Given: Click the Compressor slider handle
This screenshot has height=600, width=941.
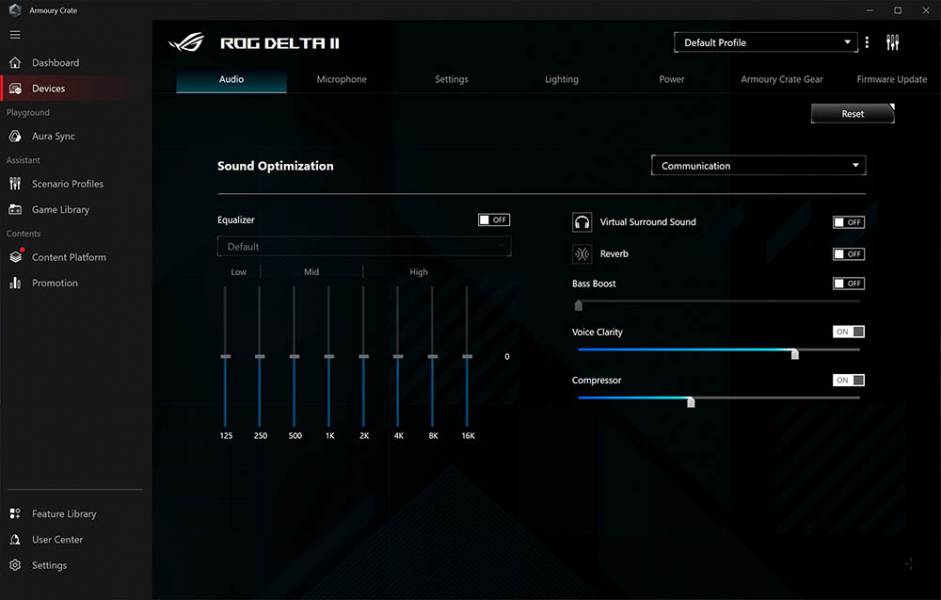Looking at the screenshot, I should 691,402.
